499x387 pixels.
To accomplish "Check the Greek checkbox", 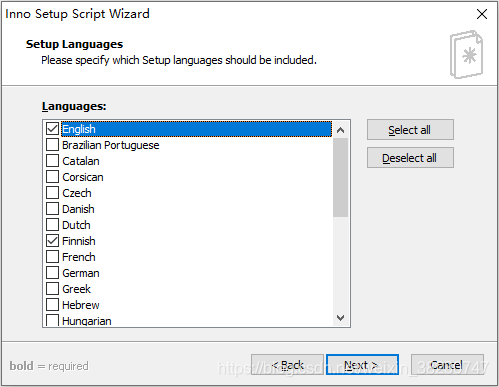I will (x=52, y=289).
